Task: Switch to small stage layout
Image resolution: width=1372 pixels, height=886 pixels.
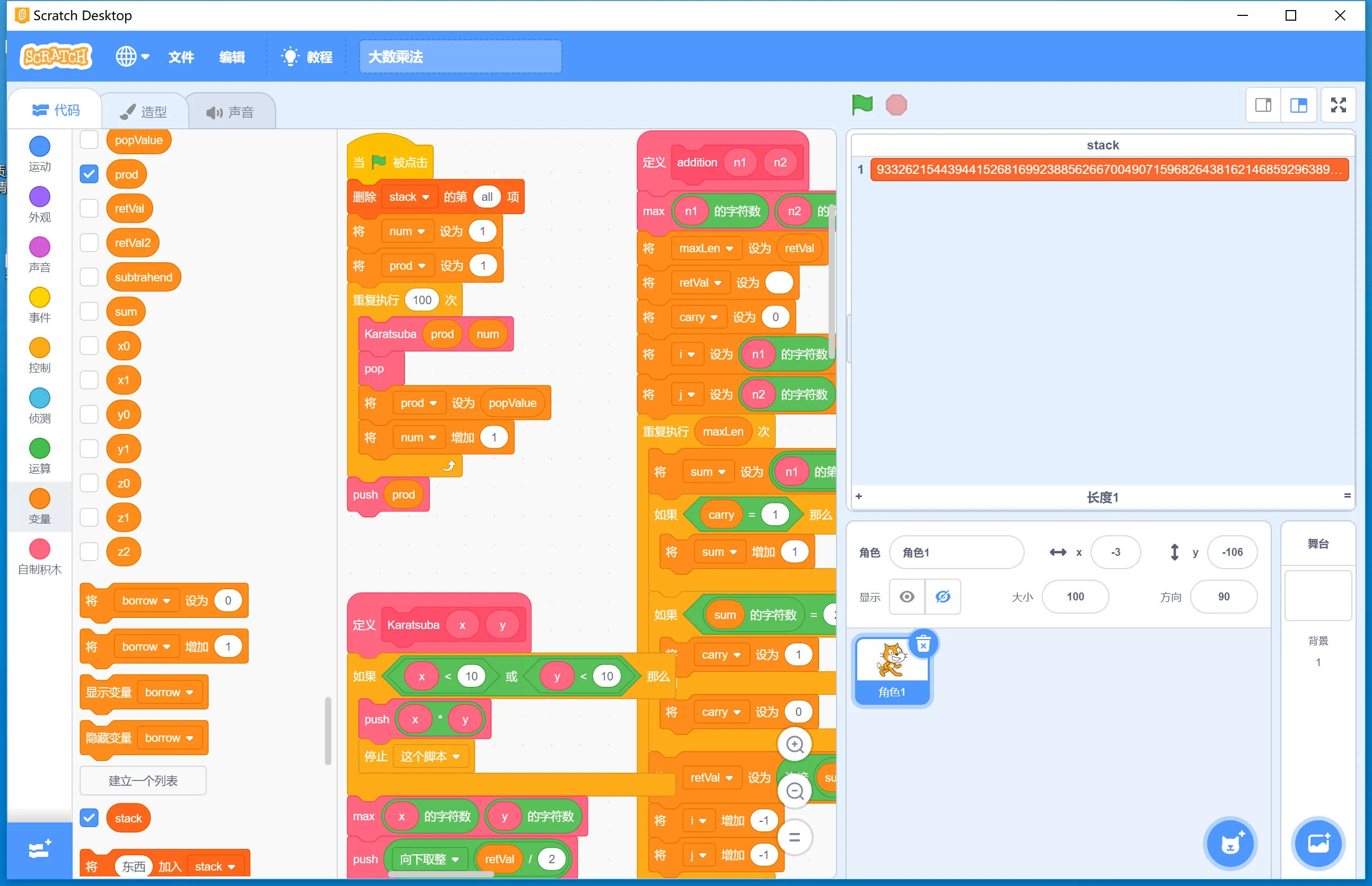Action: click(1263, 105)
